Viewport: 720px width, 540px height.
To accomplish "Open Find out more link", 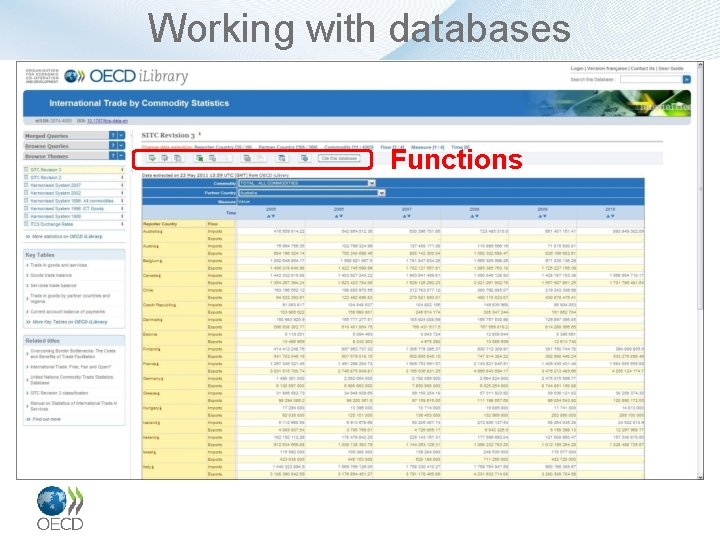I will 46,419.
